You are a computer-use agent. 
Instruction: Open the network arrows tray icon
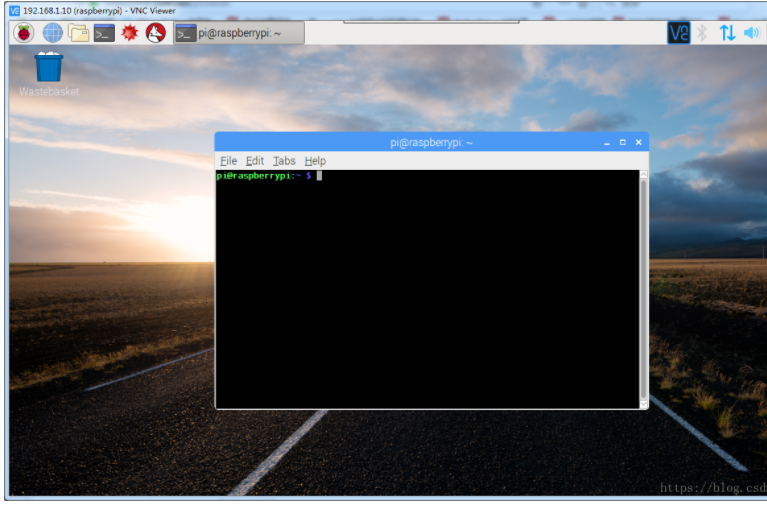pos(727,33)
